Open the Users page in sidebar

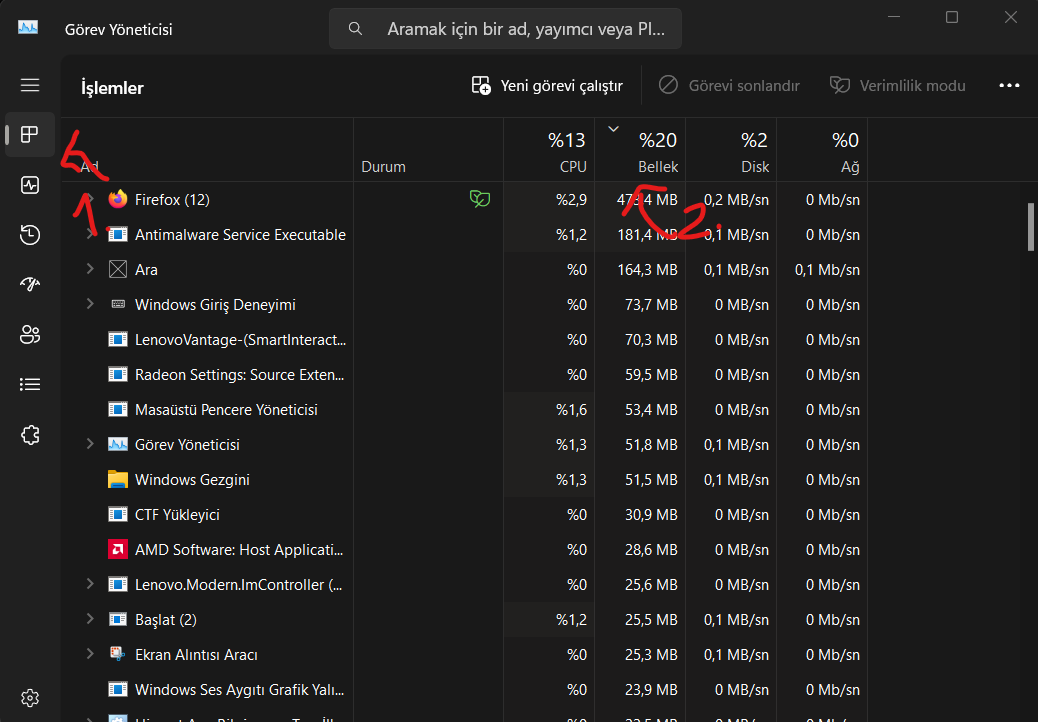[30, 335]
